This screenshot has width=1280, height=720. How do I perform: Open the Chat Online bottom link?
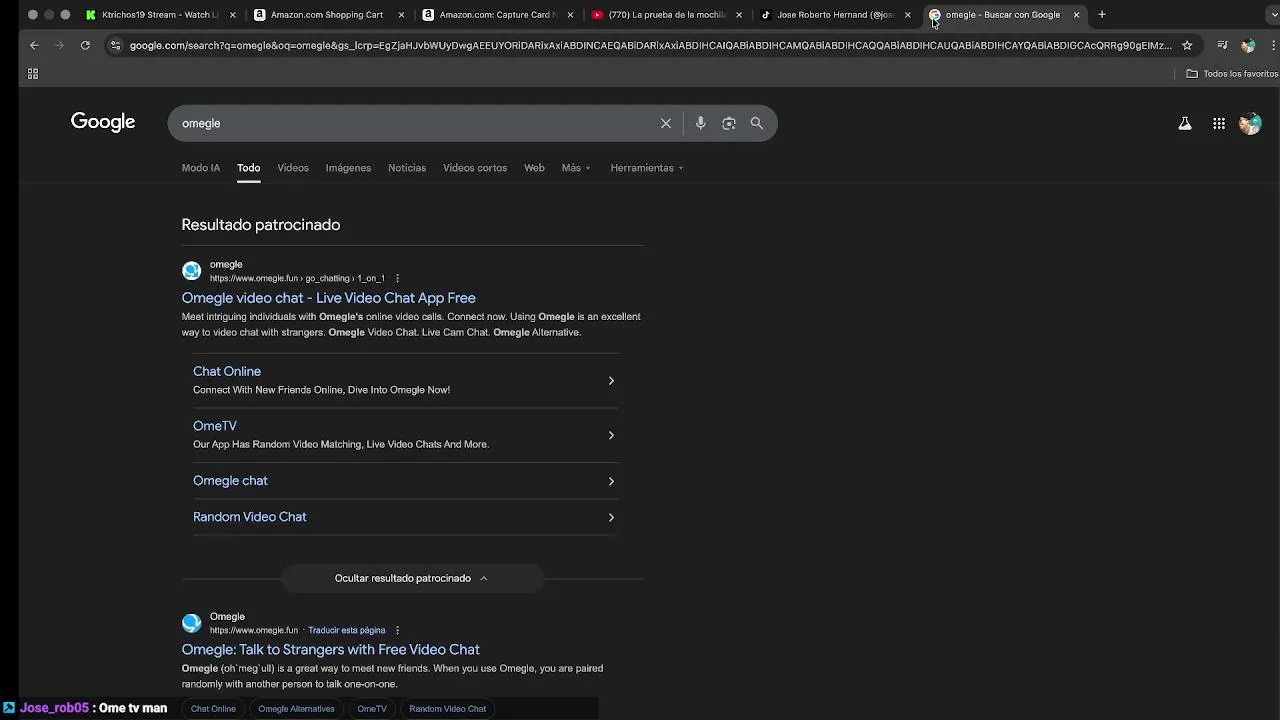(213, 709)
